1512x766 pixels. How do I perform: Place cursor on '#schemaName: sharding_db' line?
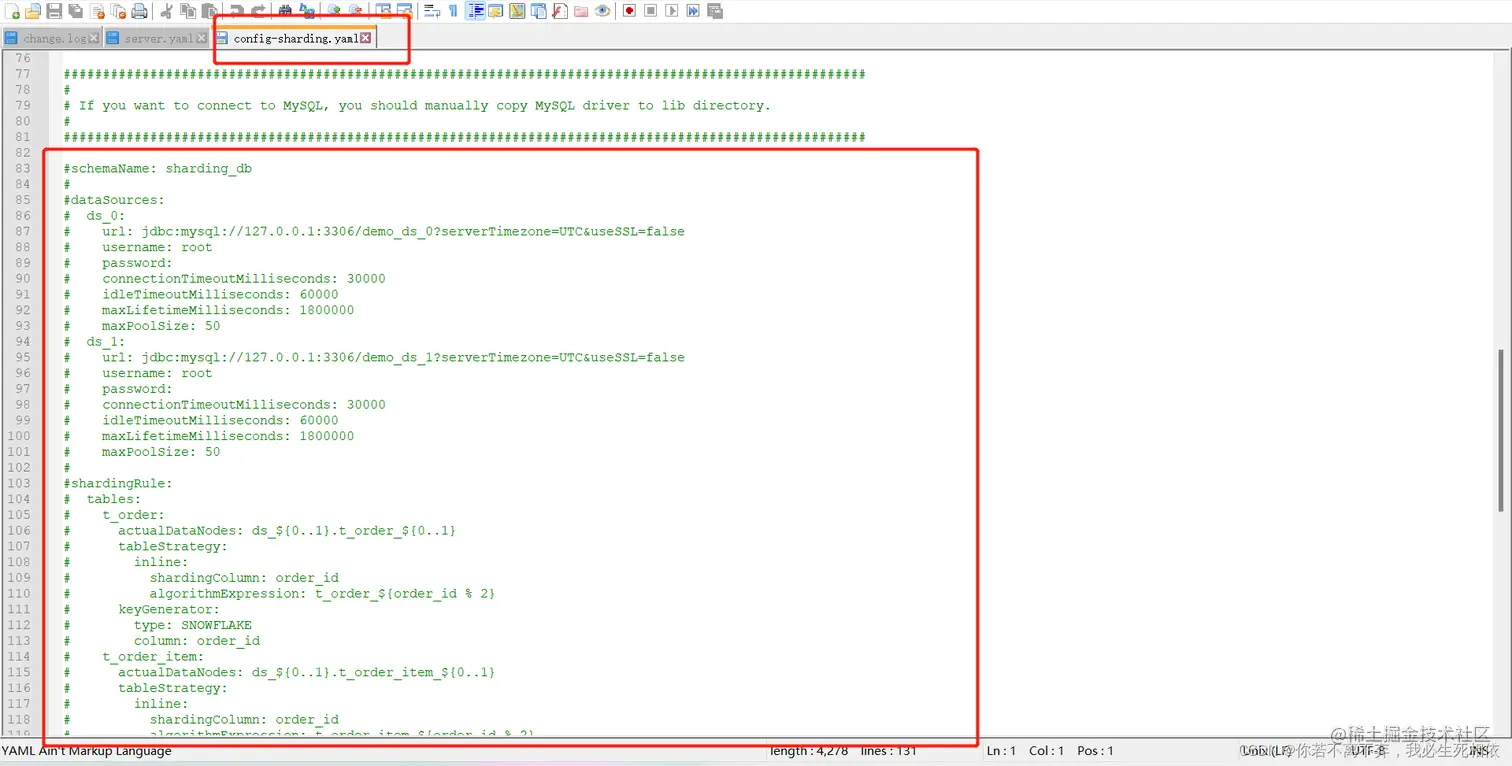point(158,168)
